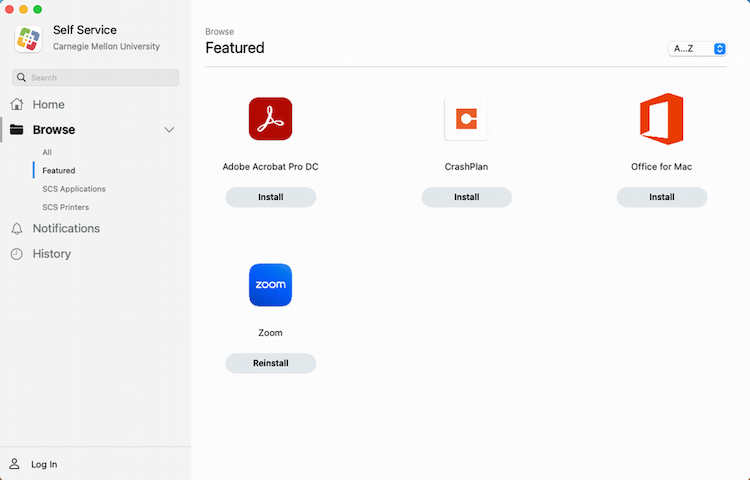Click the search magnifier icon
The image size is (750, 480).
[21, 77]
